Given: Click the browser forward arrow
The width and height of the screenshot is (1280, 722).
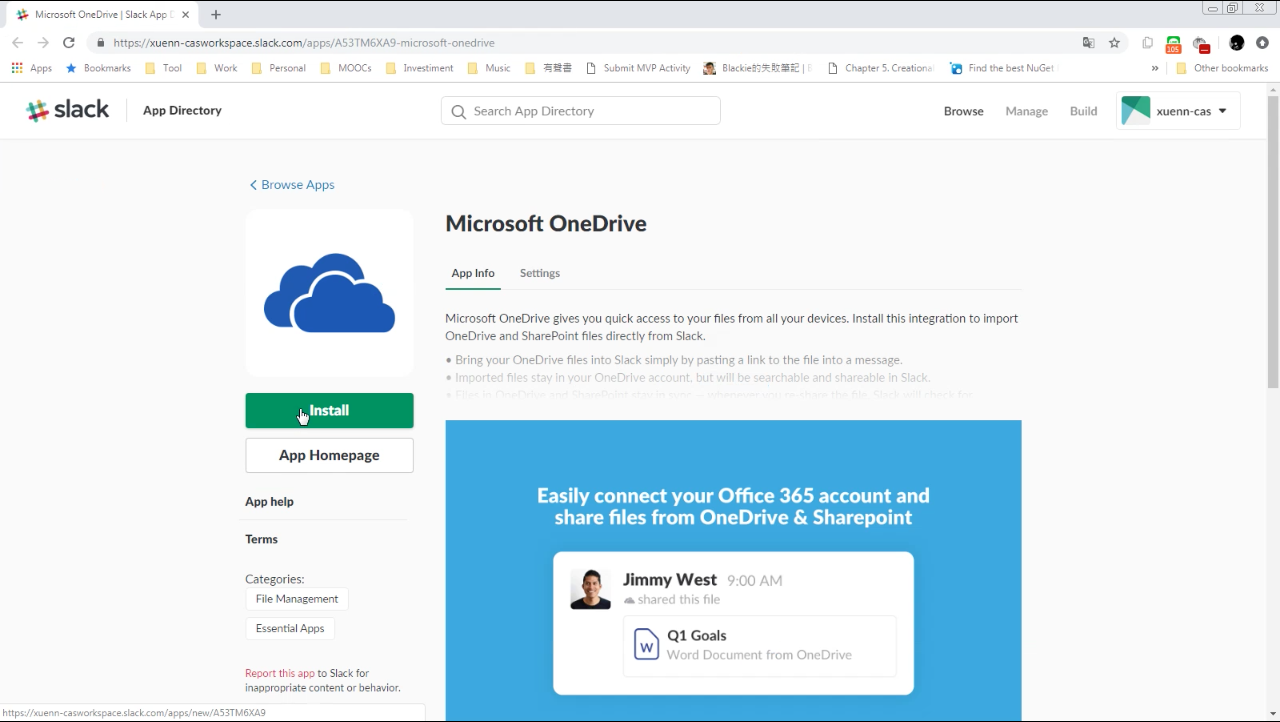Looking at the screenshot, I should (x=43, y=43).
